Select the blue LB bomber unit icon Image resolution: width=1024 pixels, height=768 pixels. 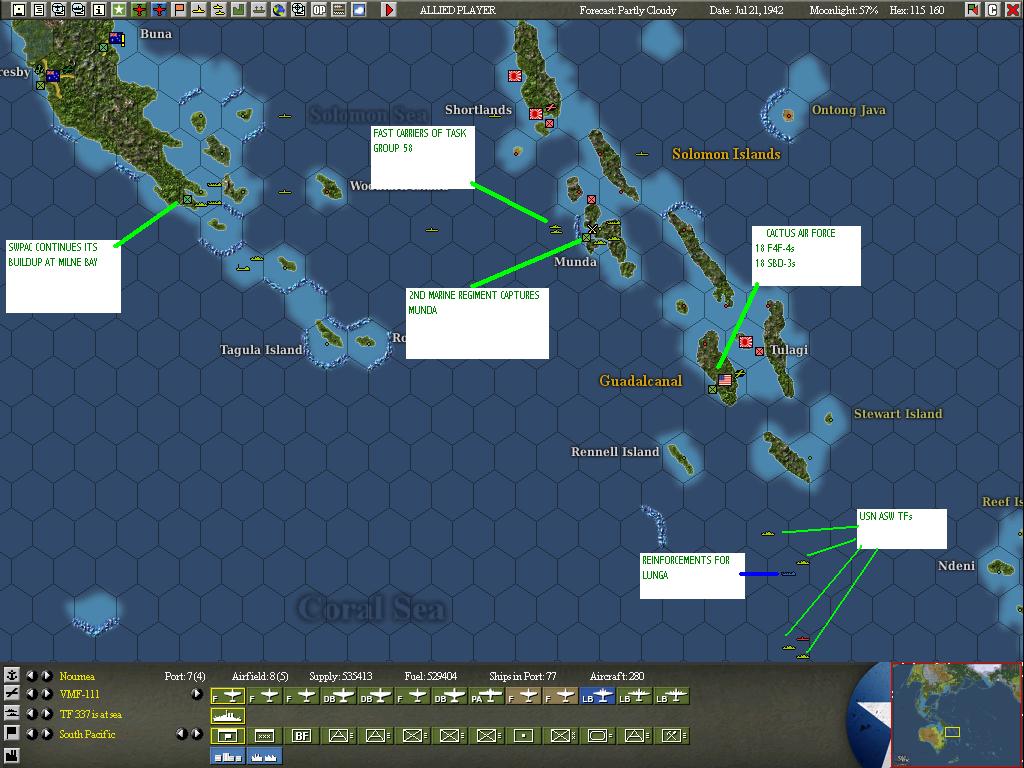597,696
